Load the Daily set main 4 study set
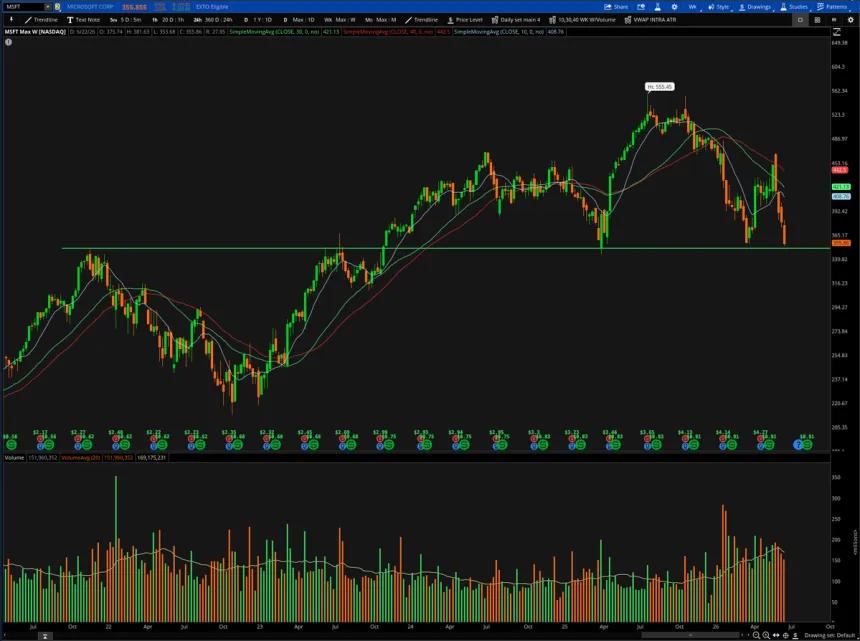 (516, 20)
